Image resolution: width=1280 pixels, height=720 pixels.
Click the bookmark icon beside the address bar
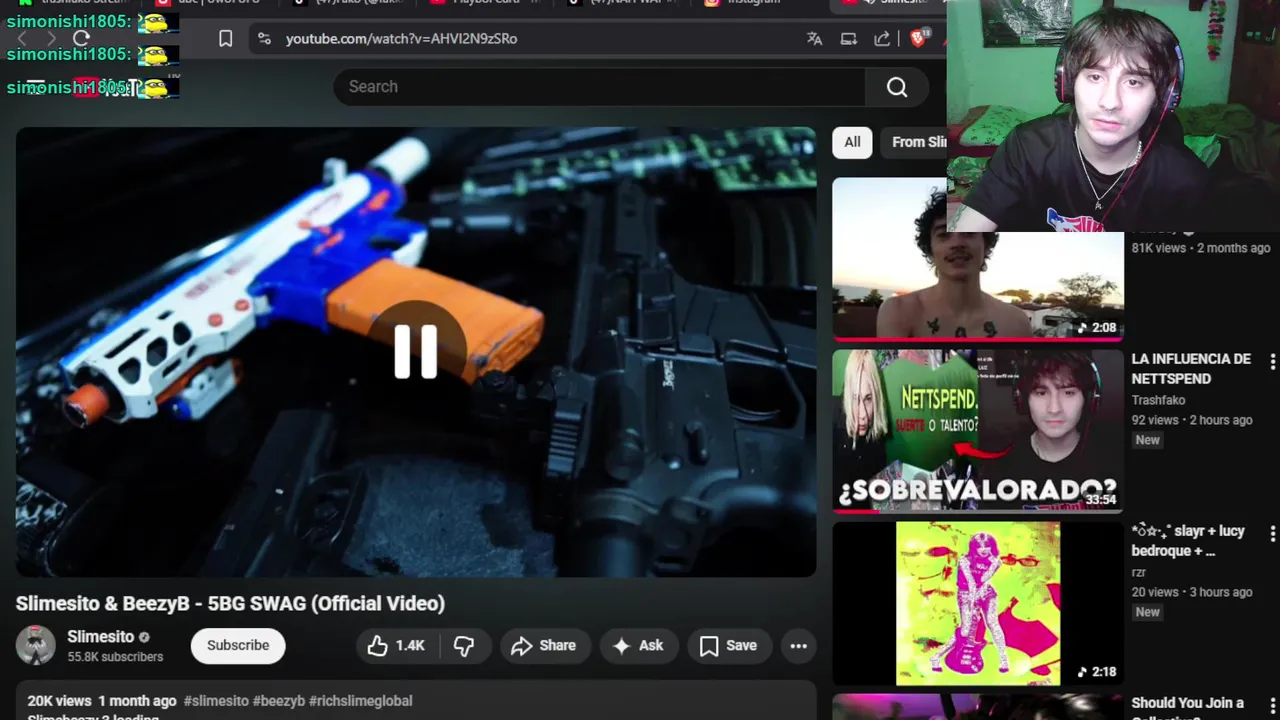click(x=226, y=38)
